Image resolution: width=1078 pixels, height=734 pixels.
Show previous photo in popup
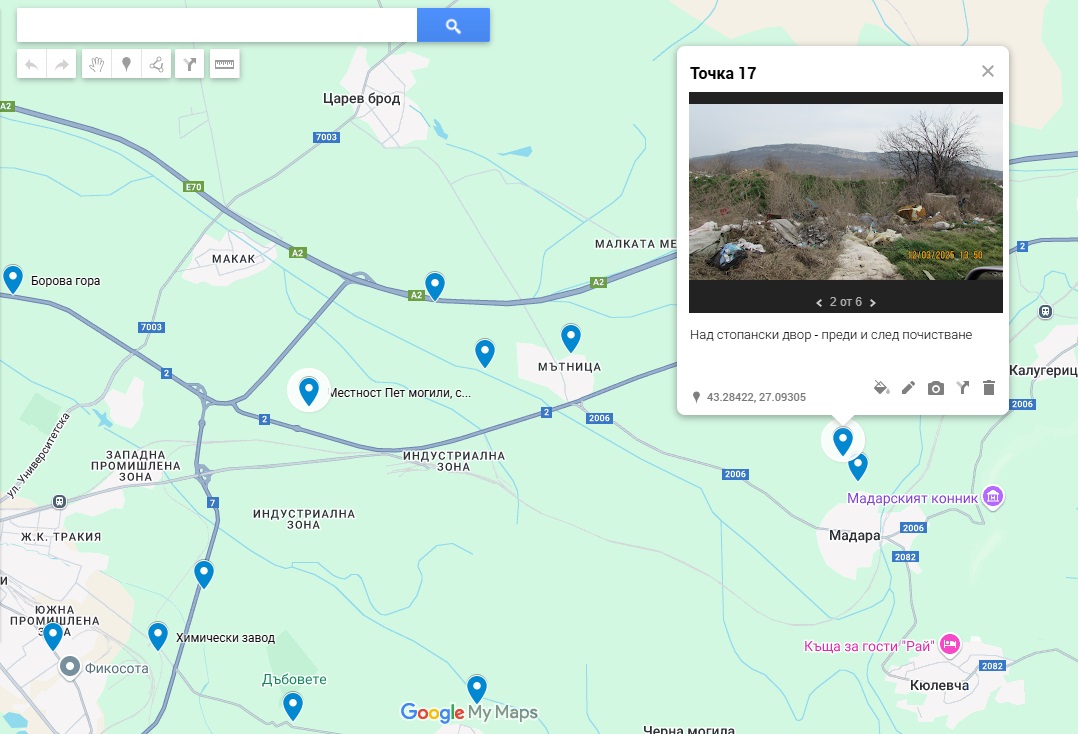coord(819,302)
